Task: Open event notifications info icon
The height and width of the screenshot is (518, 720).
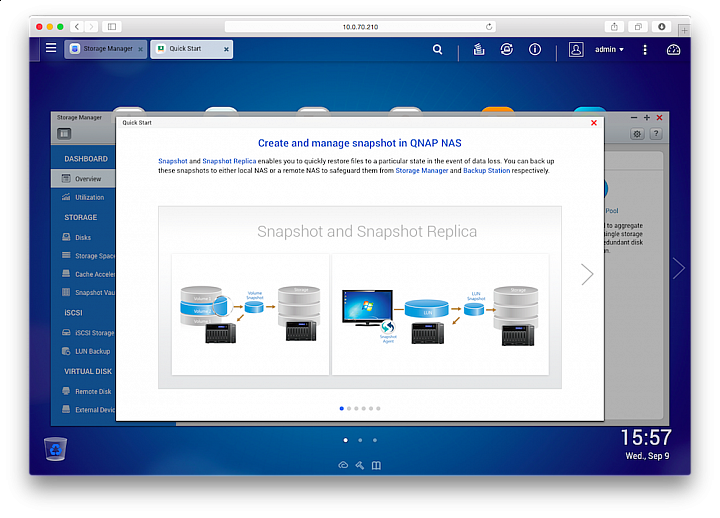Action: click(535, 49)
